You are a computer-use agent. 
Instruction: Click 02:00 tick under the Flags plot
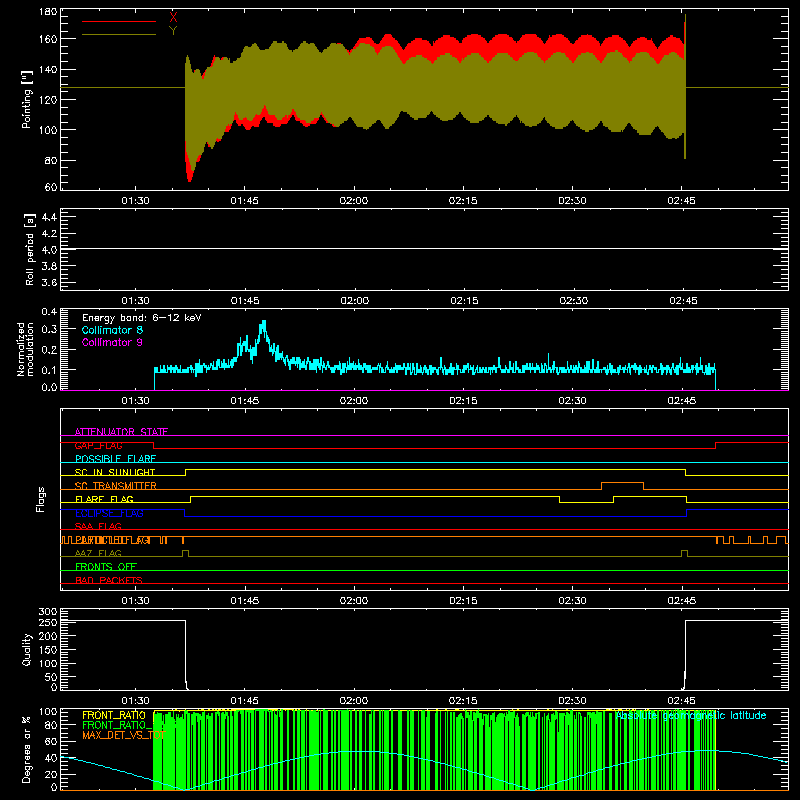354,601
